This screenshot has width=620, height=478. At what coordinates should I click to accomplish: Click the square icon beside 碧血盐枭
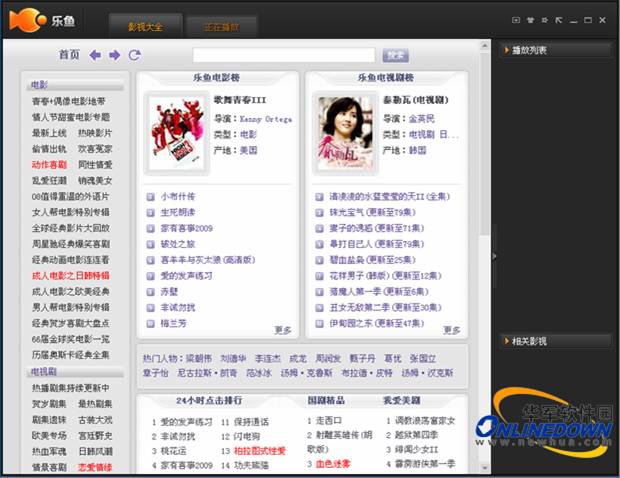click(x=319, y=260)
